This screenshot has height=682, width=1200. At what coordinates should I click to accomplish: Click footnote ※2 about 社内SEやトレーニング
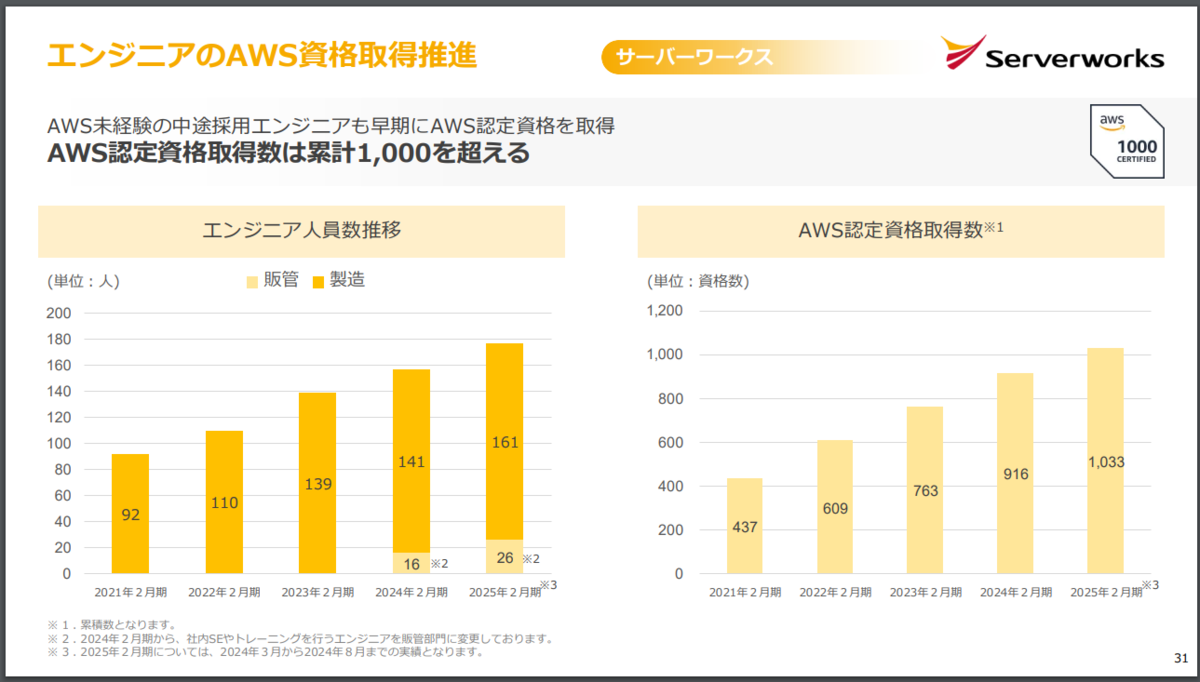click(300, 638)
